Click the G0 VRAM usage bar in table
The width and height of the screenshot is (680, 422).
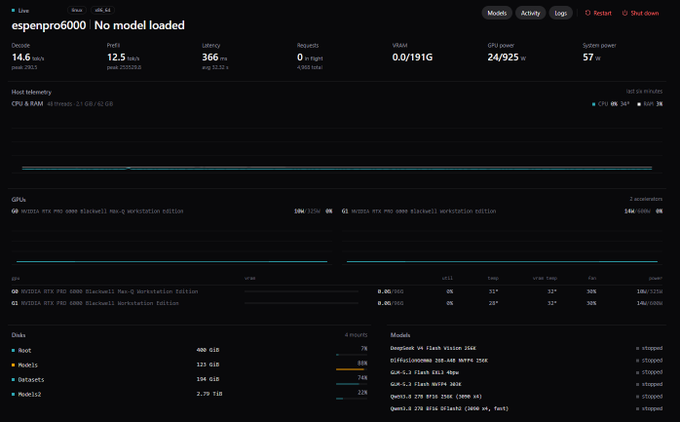click(x=301, y=291)
